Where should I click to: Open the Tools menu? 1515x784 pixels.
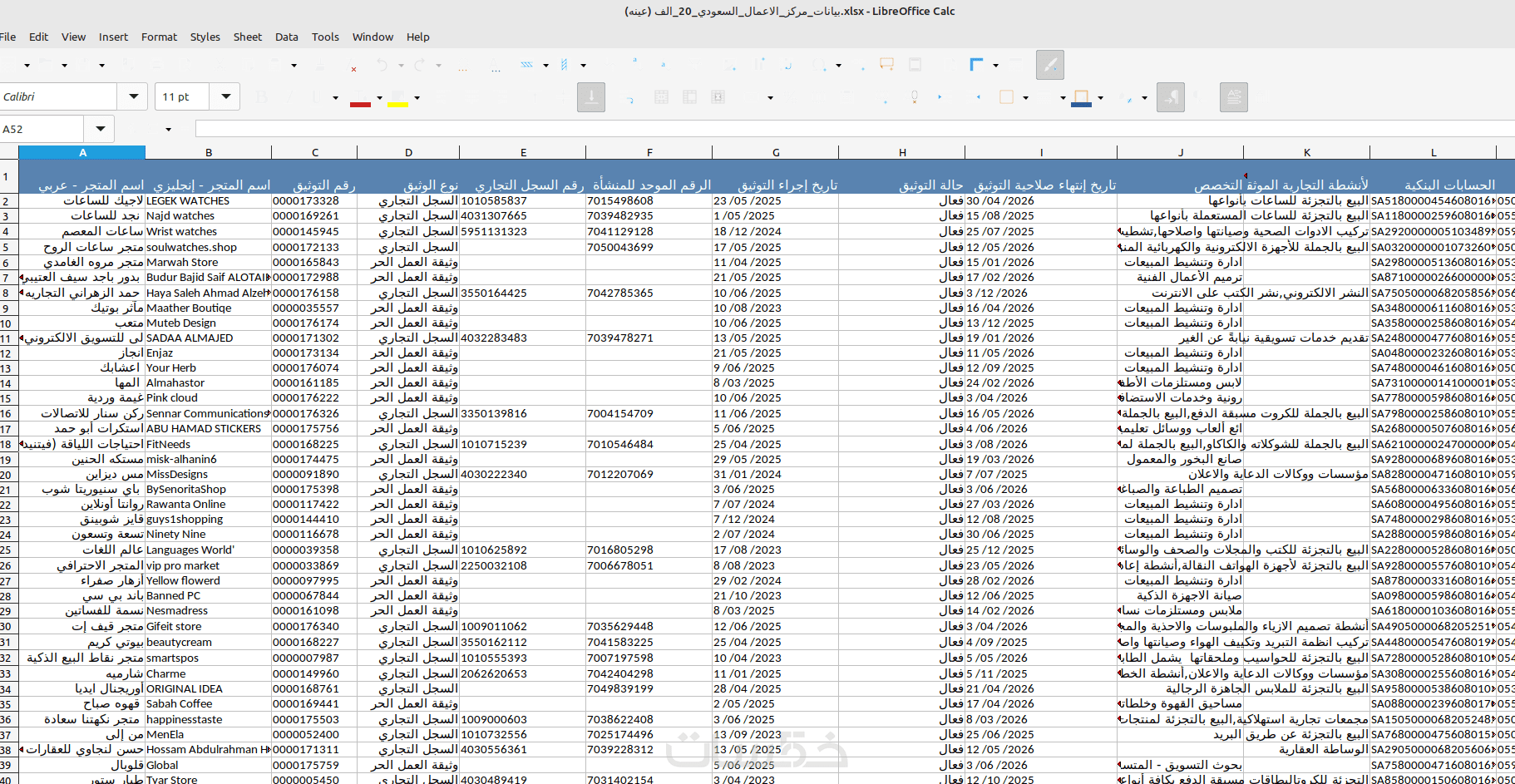point(325,37)
